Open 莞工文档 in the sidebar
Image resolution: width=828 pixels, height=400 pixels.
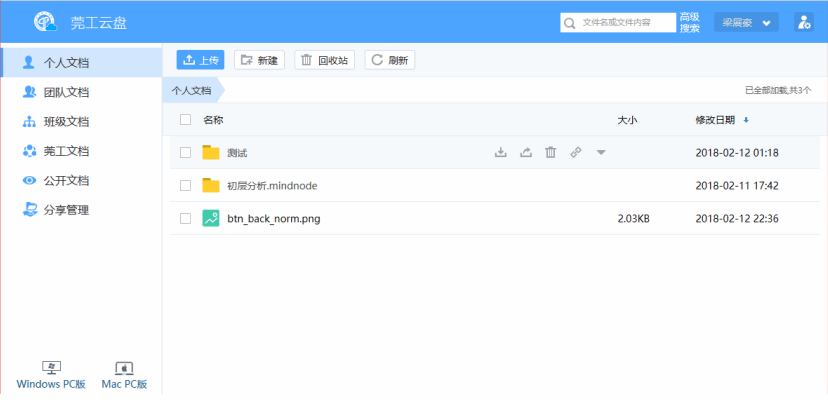pyautogui.click(x=81, y=152)
